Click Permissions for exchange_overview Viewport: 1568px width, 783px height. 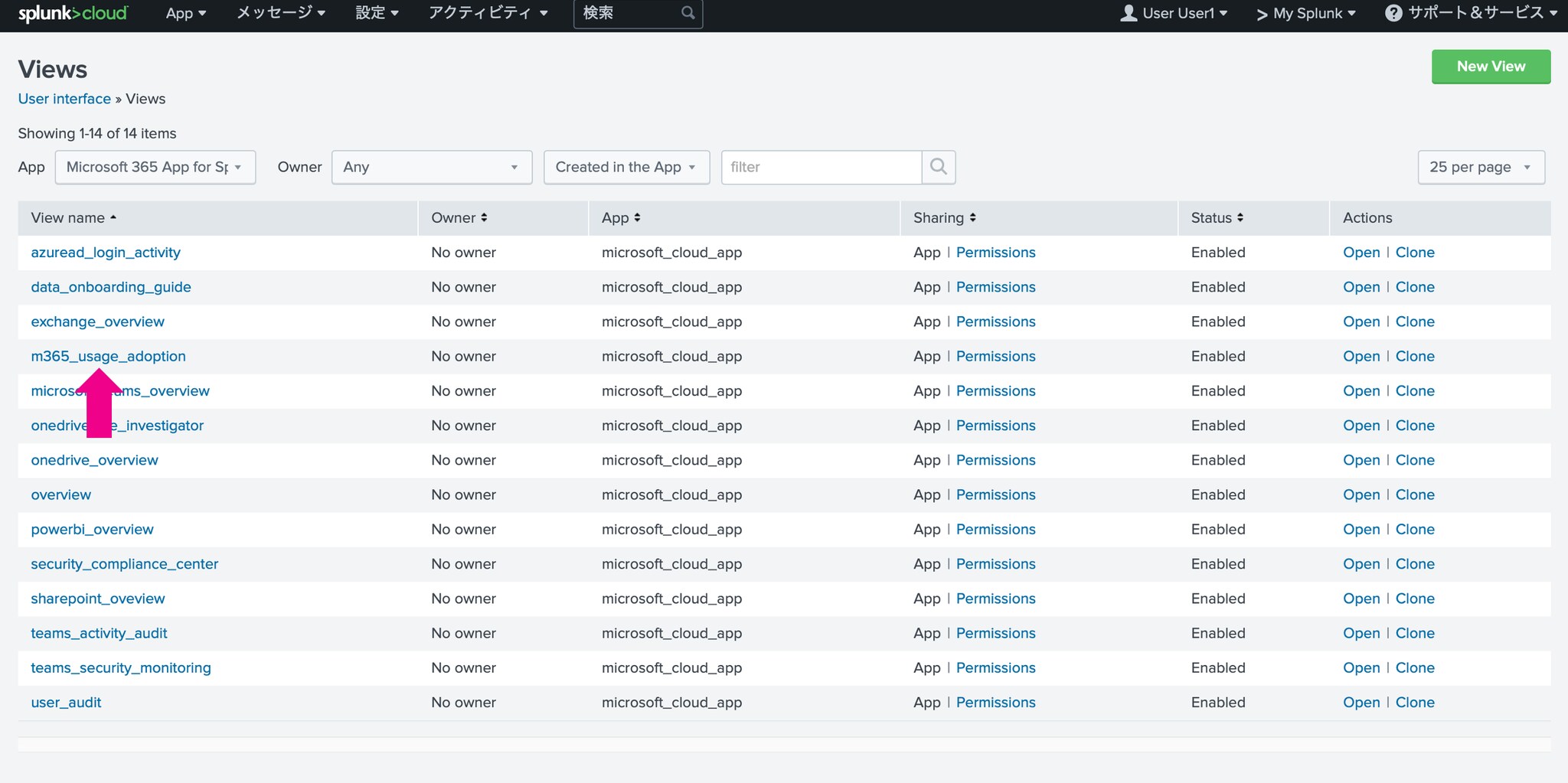(995, 321)
